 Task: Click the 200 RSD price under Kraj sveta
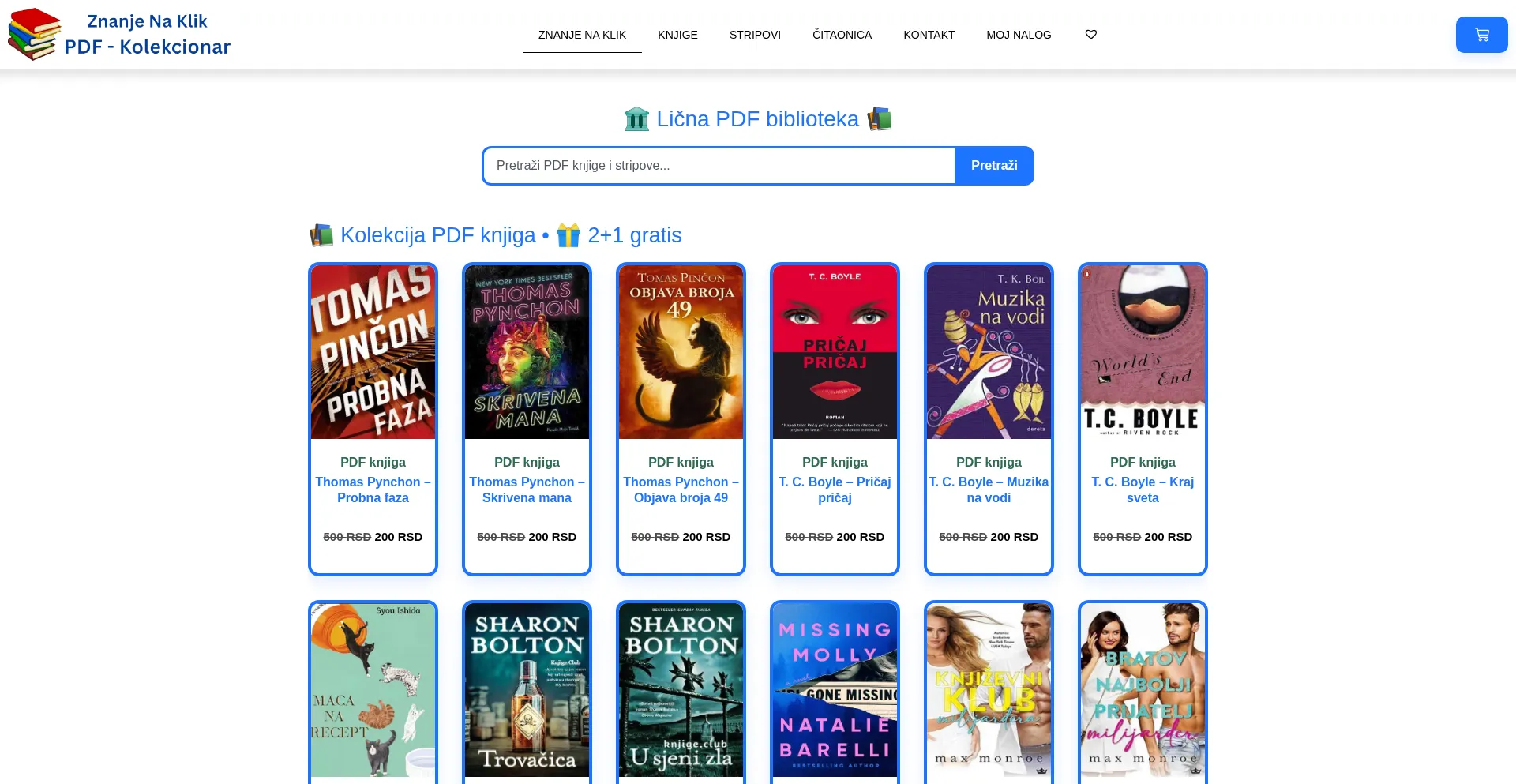point(1169,537)
